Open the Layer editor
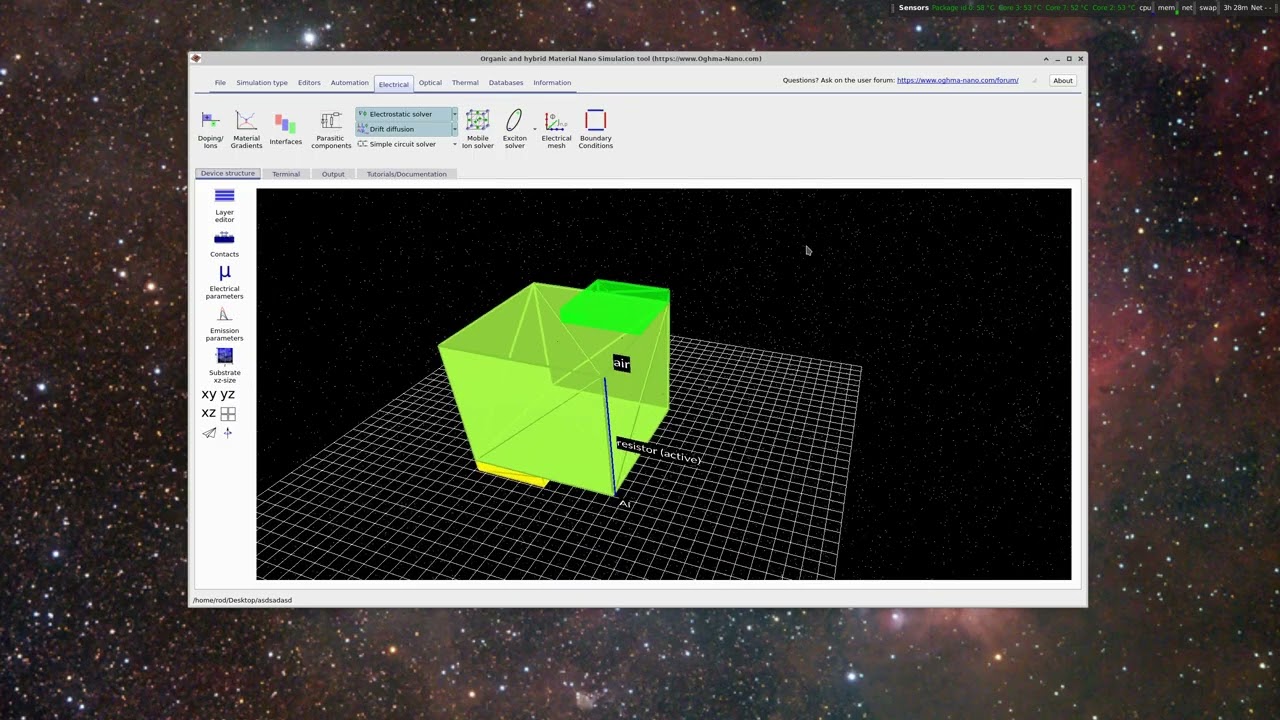 224,205
